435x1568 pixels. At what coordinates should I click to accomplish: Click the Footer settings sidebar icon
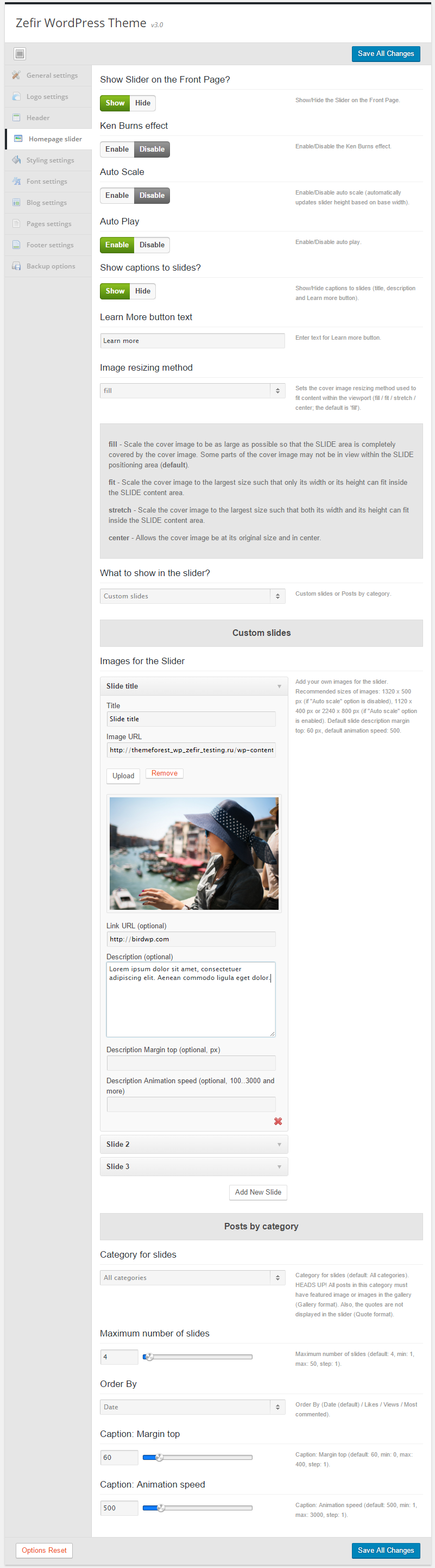click(16, 245)
